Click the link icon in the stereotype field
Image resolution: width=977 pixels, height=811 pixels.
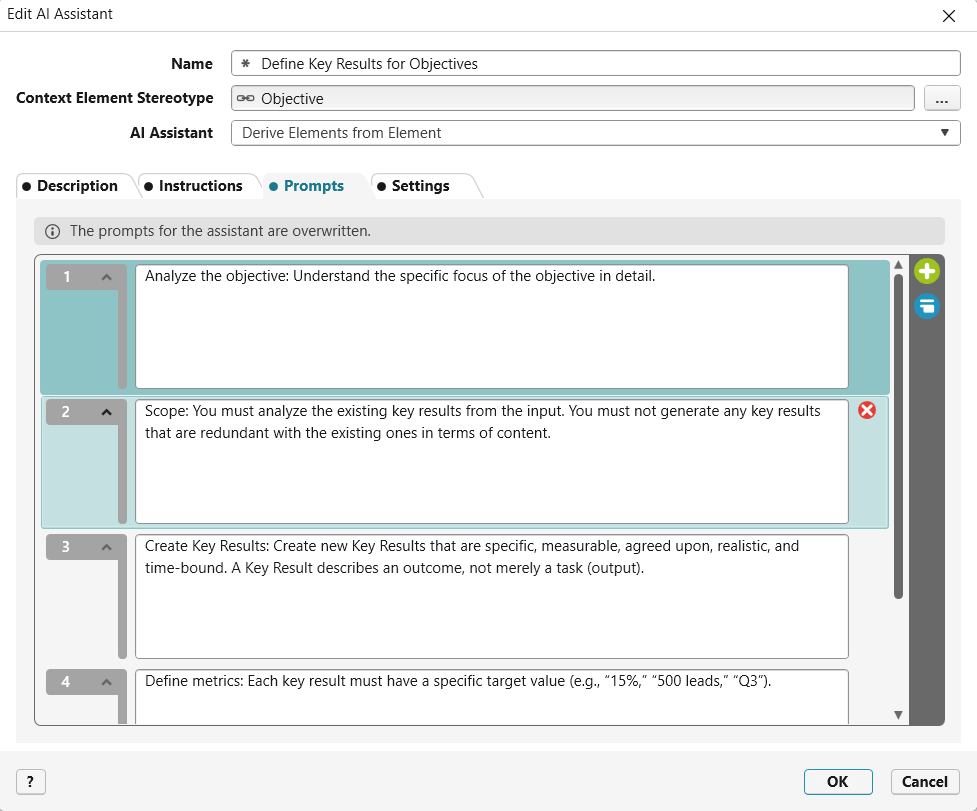coord(248,98)
